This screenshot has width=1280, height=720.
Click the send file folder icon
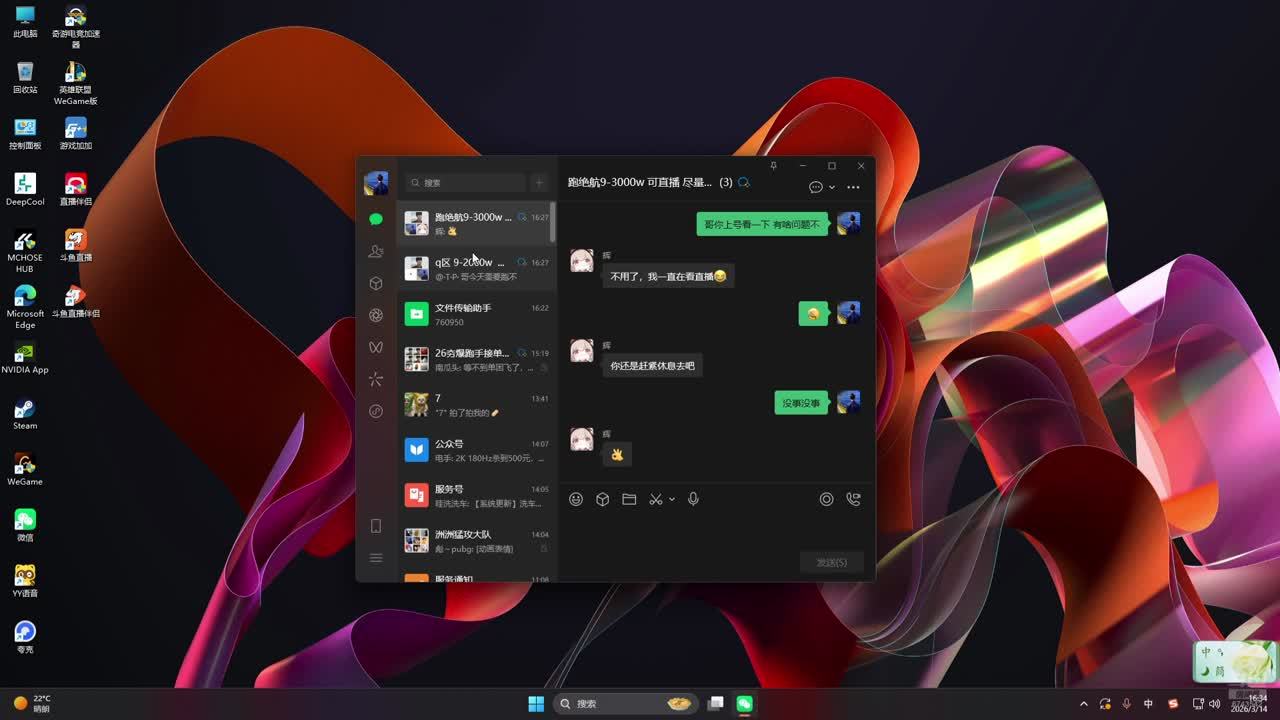pos(629,499)
